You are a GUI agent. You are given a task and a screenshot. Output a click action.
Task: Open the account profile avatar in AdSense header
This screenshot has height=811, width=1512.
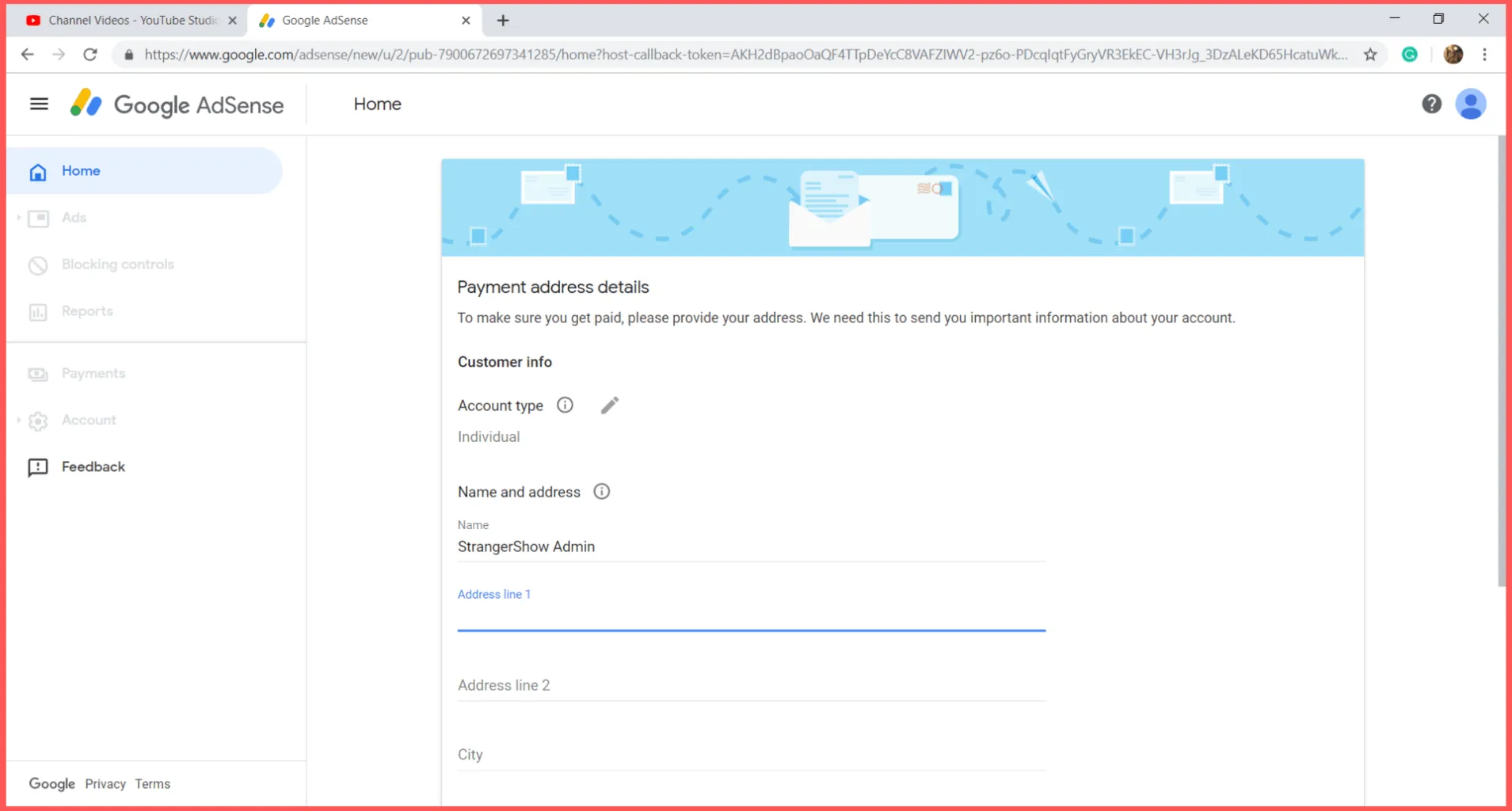(1471, 104)
